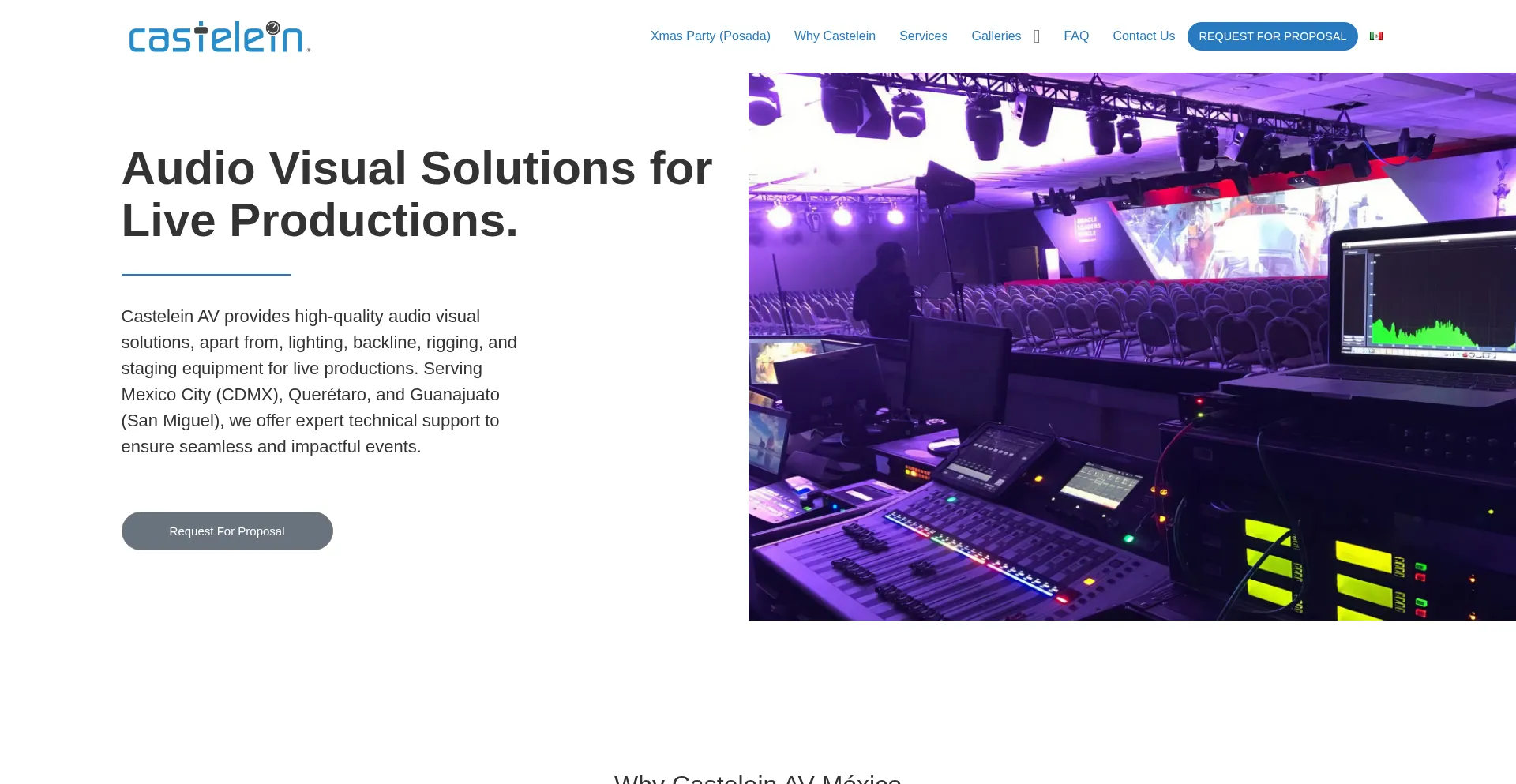This screenshot has width=1516, height=784.
Task: Open the Galleries menu item
Action: pos(996,36)
